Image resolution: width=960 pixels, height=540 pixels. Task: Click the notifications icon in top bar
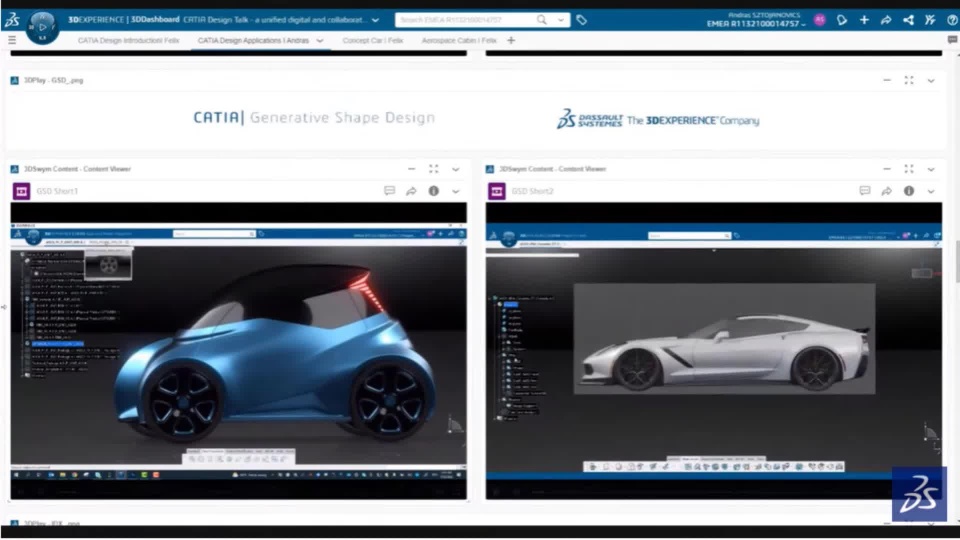tap(842, 20)
